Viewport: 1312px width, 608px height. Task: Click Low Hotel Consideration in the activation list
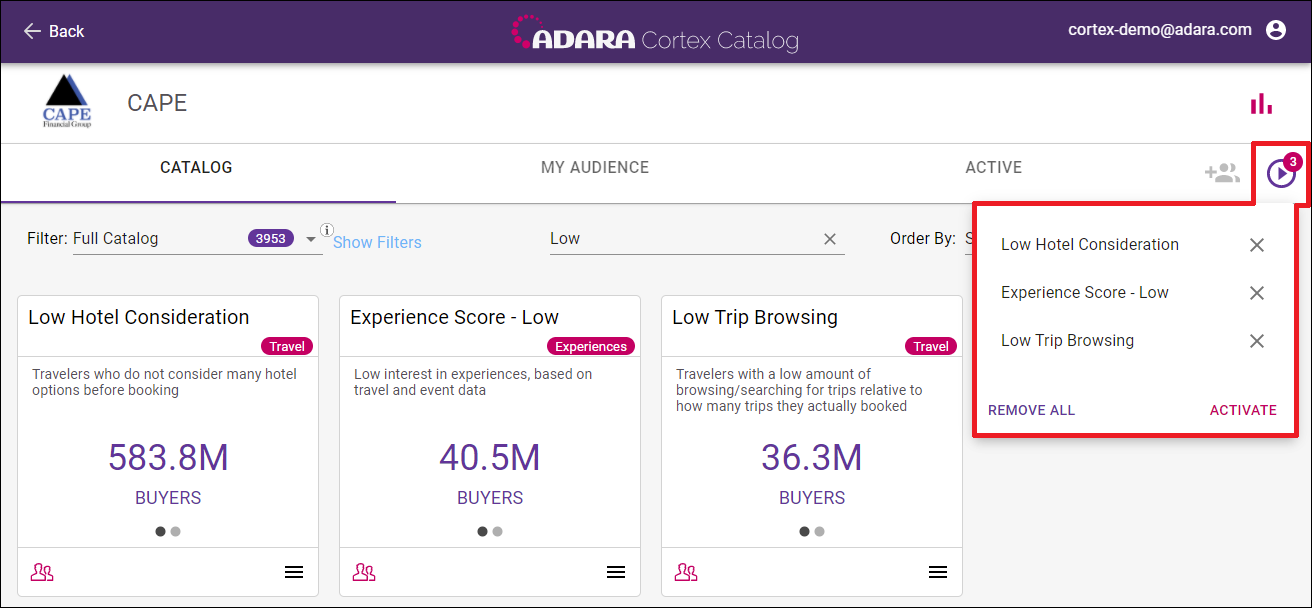tap(1090, 245)
